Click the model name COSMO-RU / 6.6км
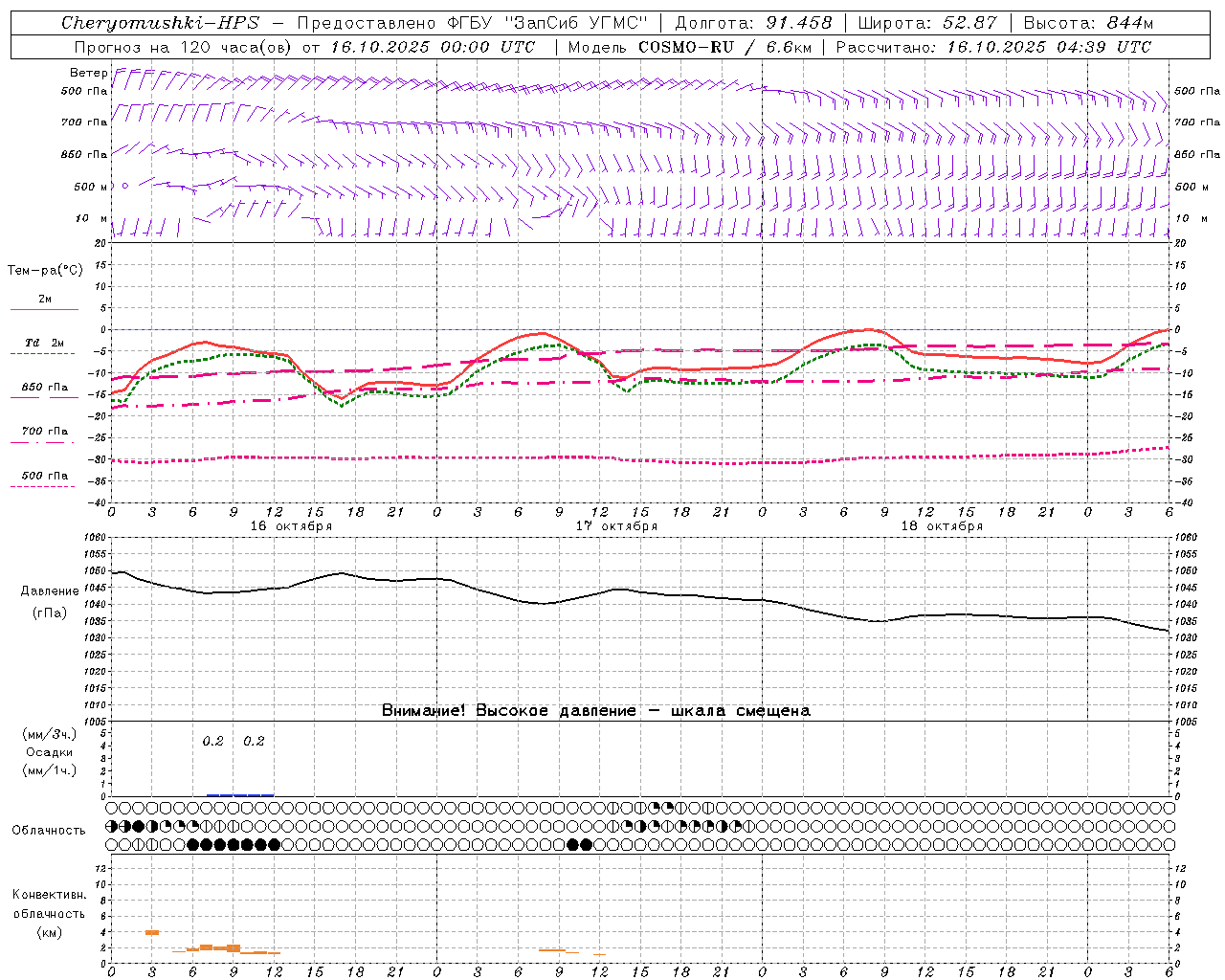Image resolution: width=1225 pixels, height=980 pixels. 725,47
